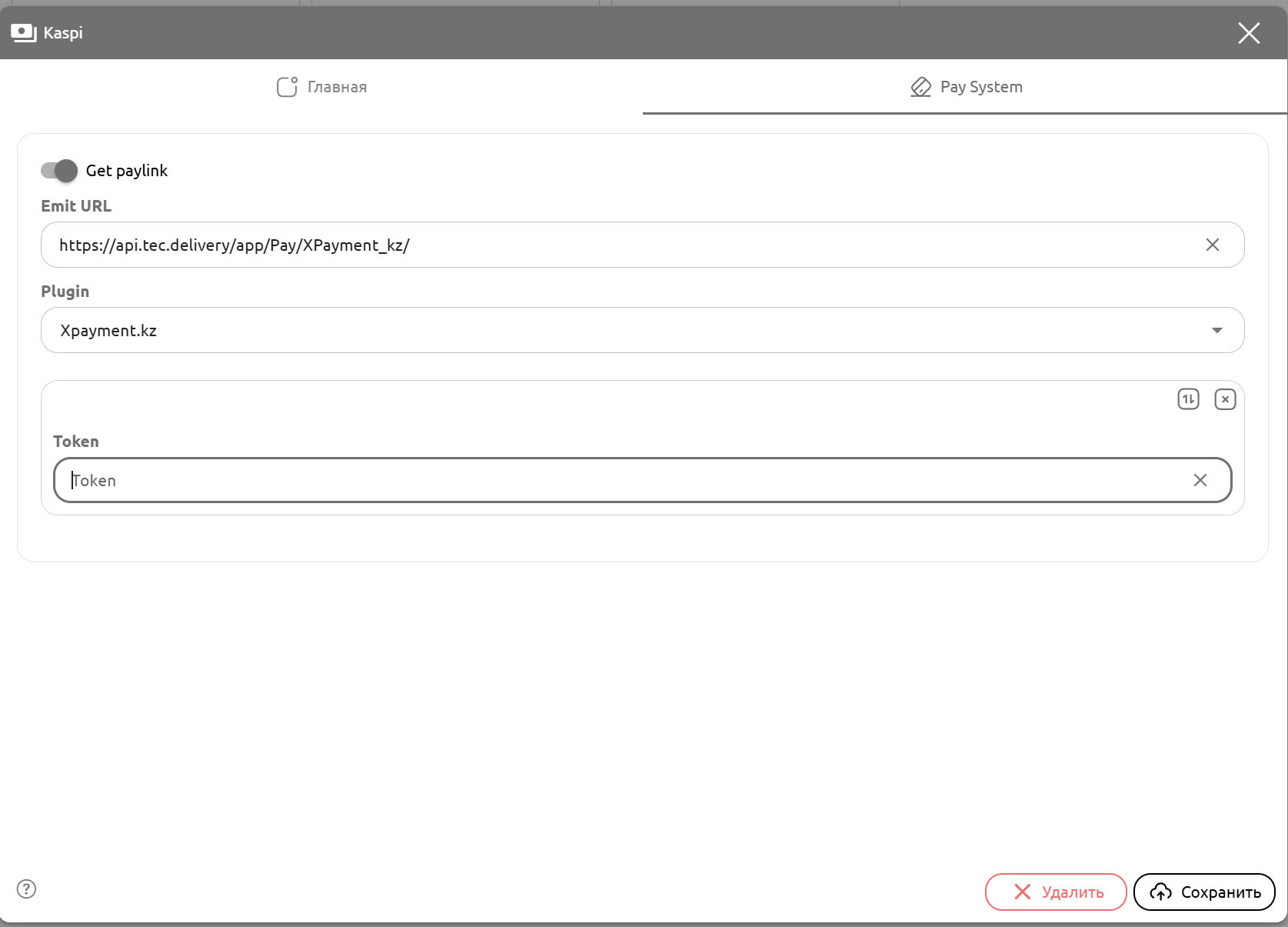Click the Get paylink label

[x=127, y=171]
